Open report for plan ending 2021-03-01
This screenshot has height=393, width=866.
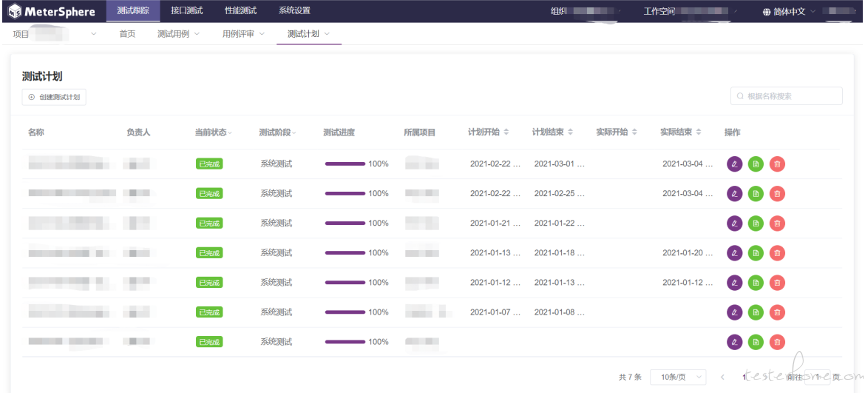(x=756, y=164)
